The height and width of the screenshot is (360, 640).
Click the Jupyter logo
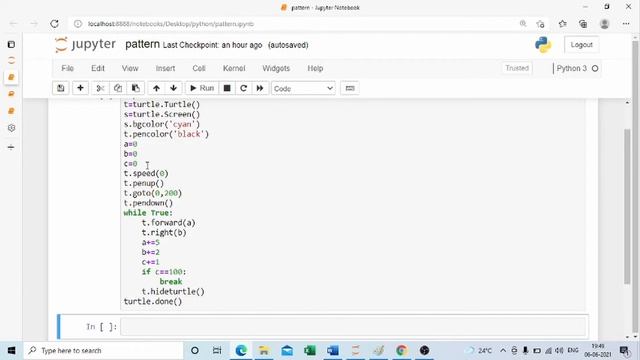[85, 44]
